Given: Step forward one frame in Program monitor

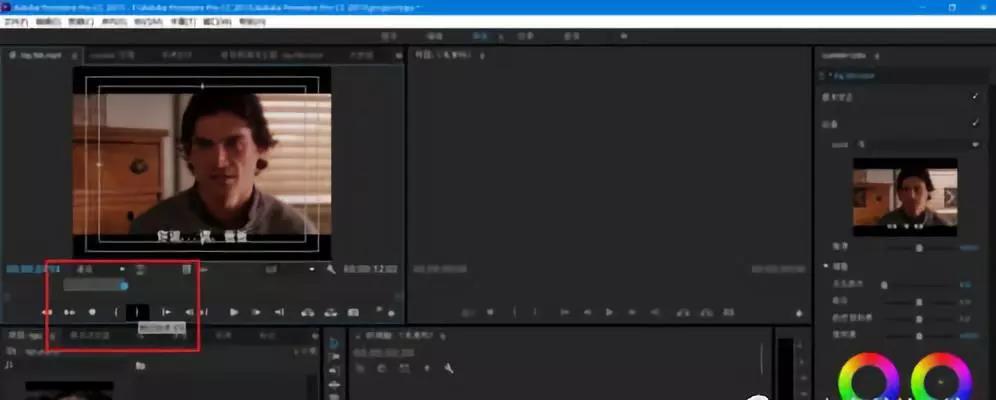Looking at the screenshot, I should tap(632, 312).
